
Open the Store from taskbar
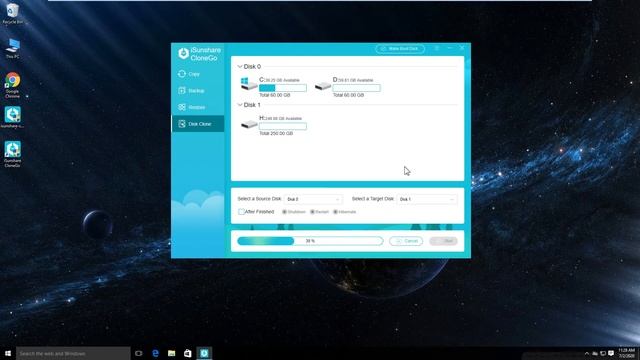188,353
